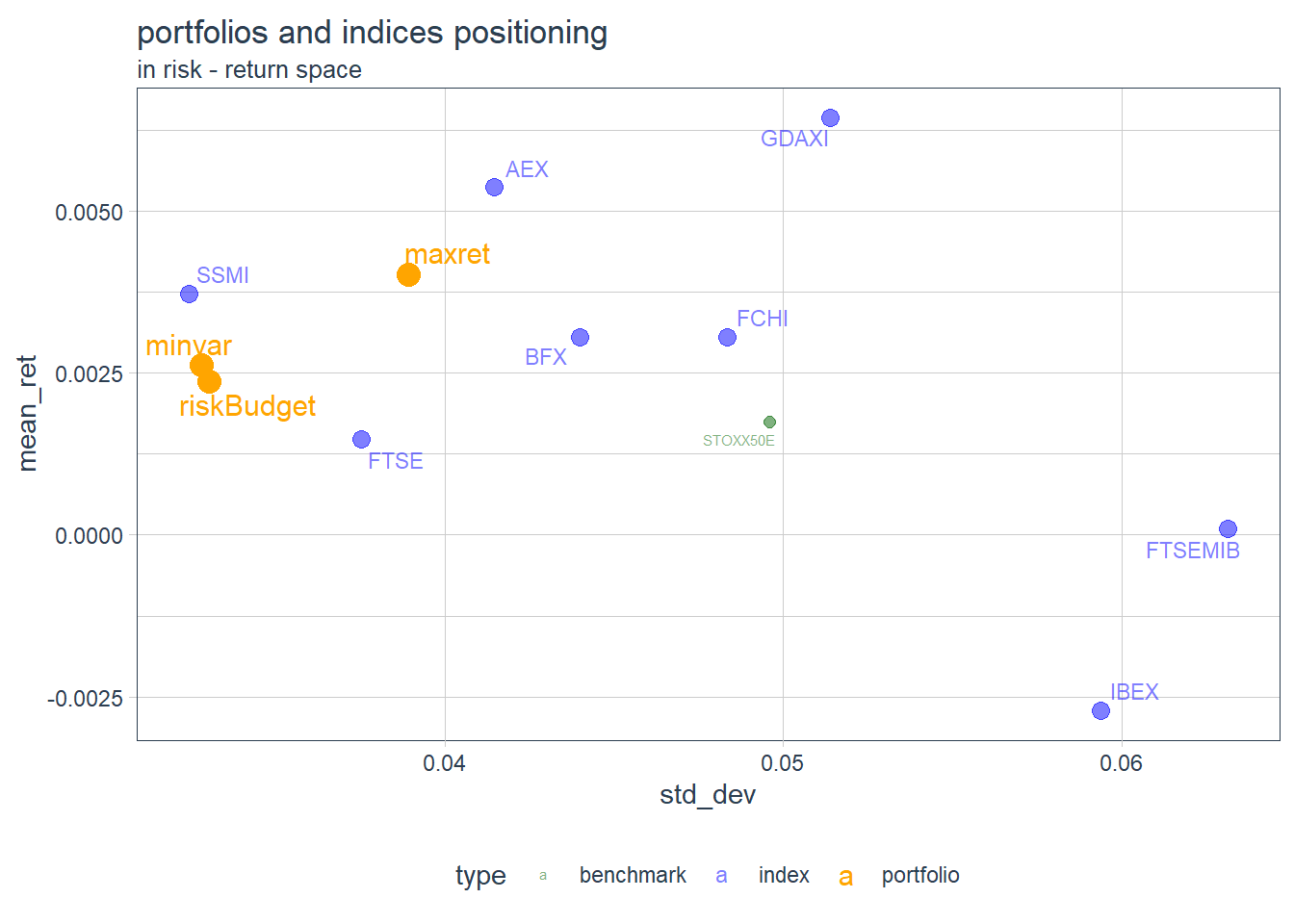Select the FTSE index point
The image size is (1294, 924).
pyautogui.click(x=361, y=439)
